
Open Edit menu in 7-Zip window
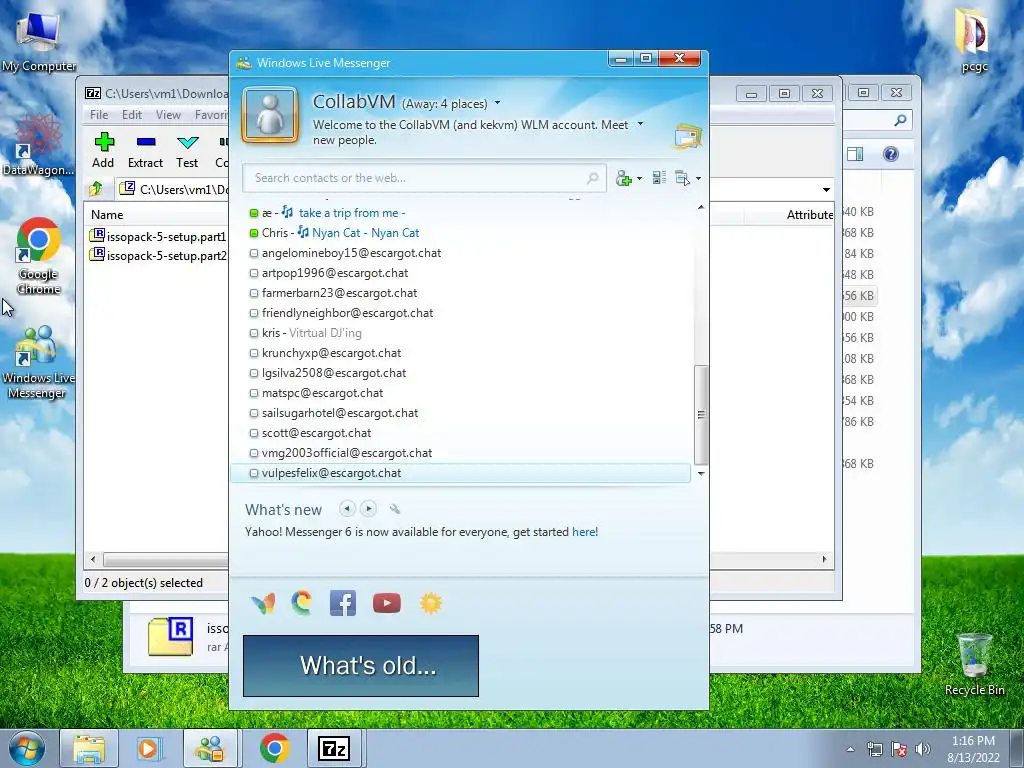[x=132, y=115]
